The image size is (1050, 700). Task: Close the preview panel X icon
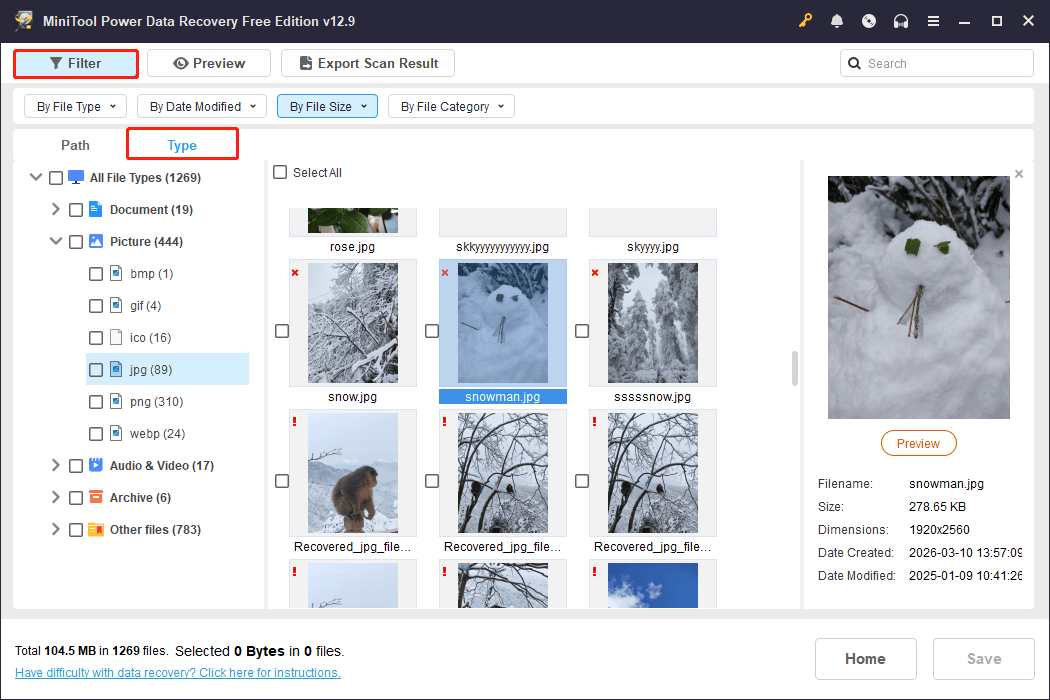click(1019, 174)
